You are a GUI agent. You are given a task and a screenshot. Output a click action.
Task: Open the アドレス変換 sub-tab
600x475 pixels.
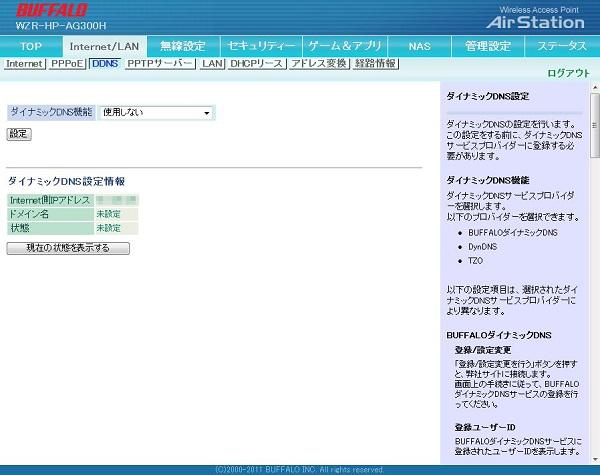pyautogui.click(x=319, y=63)
